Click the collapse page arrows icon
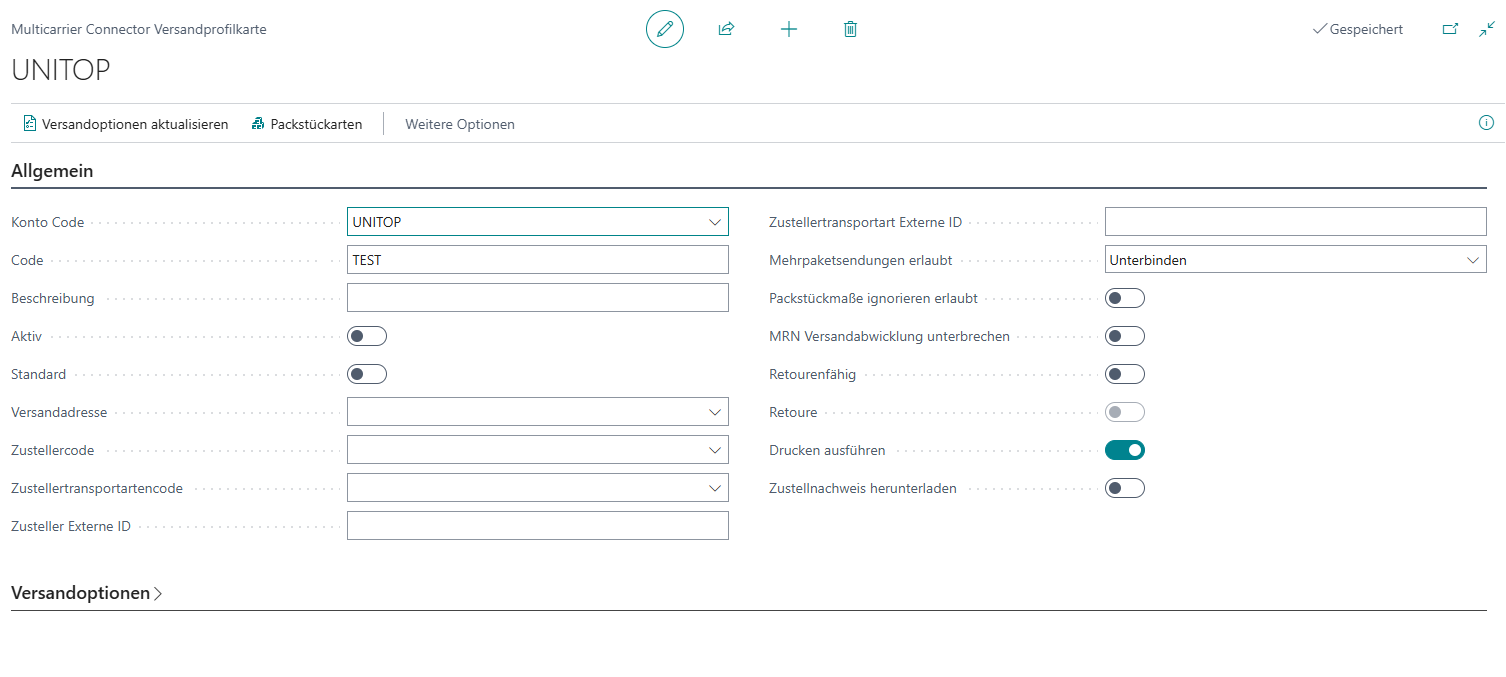The height and width of the screenshot is (677, 1506). pyautogui.click(x=1487, y=30)
